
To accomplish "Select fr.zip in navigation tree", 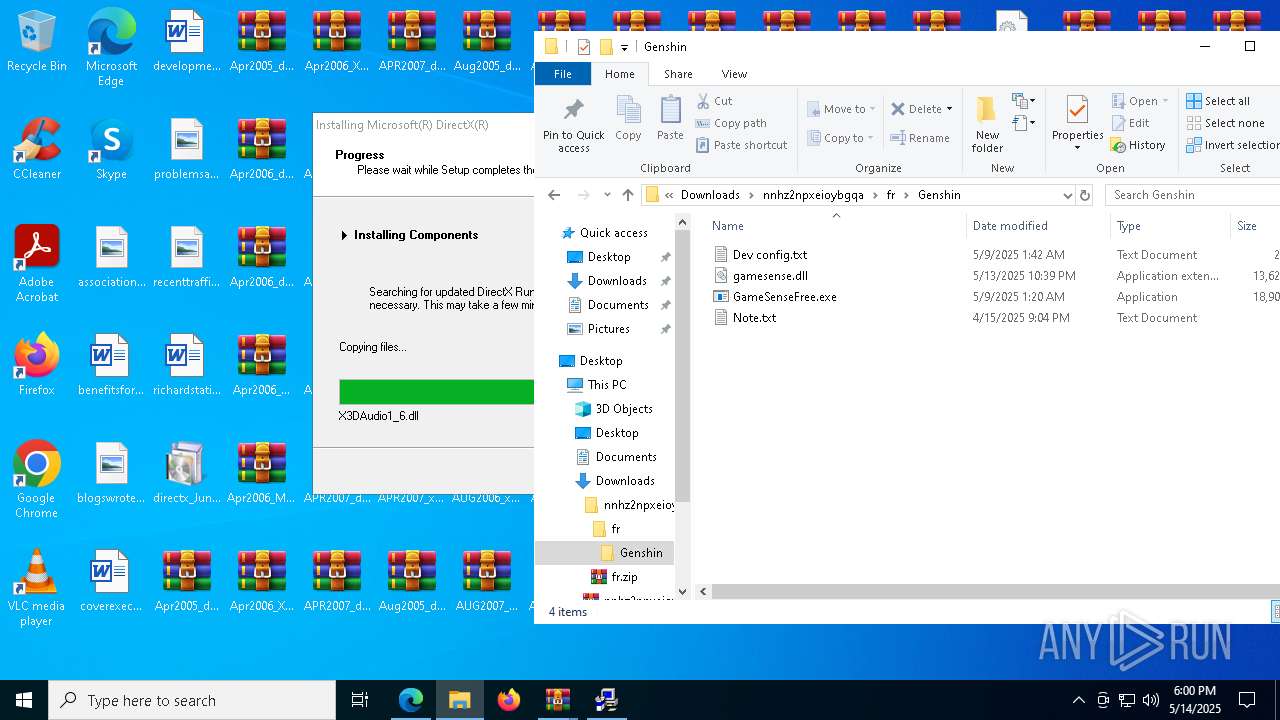I will [624, 577].
